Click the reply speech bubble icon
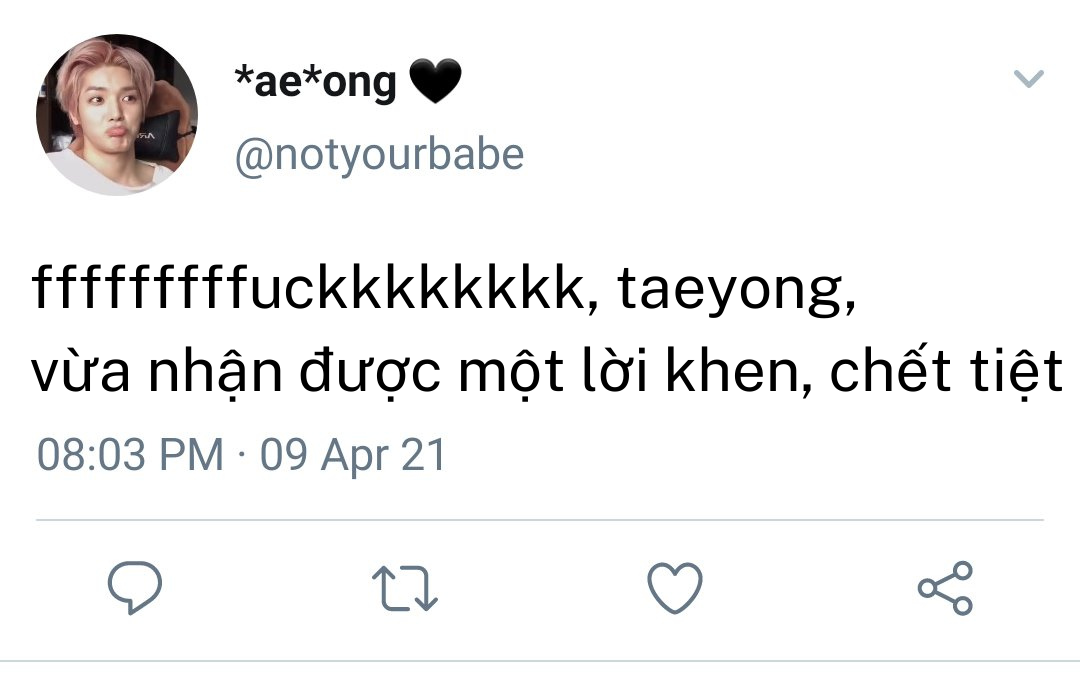The image size is (1080, 680). (135, 587)
